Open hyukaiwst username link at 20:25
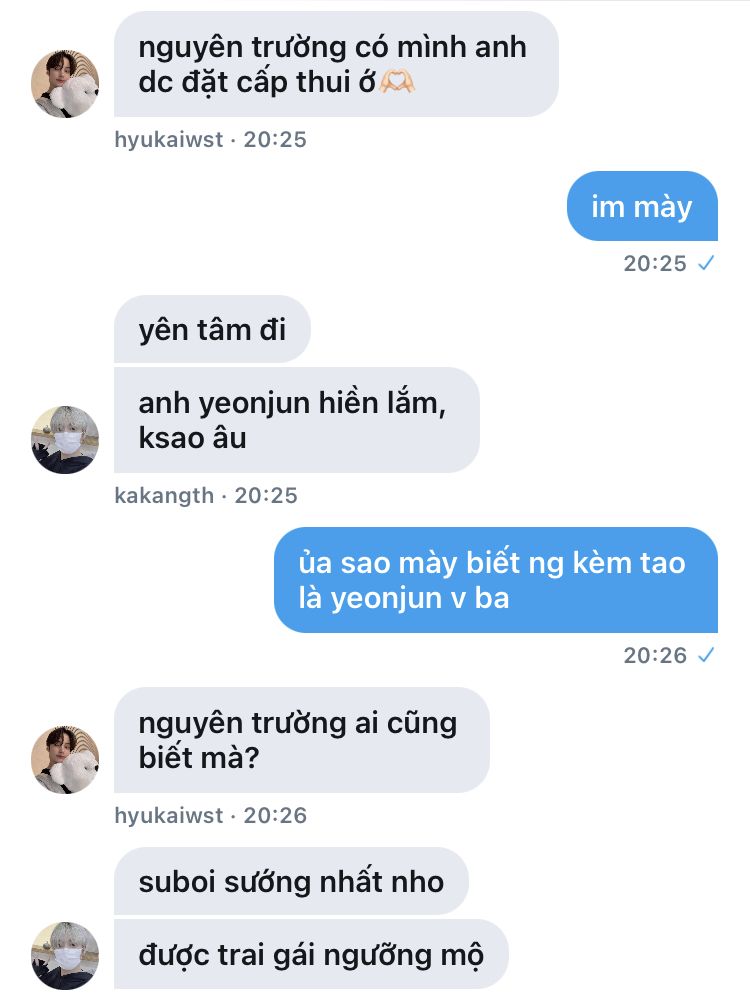 (169, 139)
